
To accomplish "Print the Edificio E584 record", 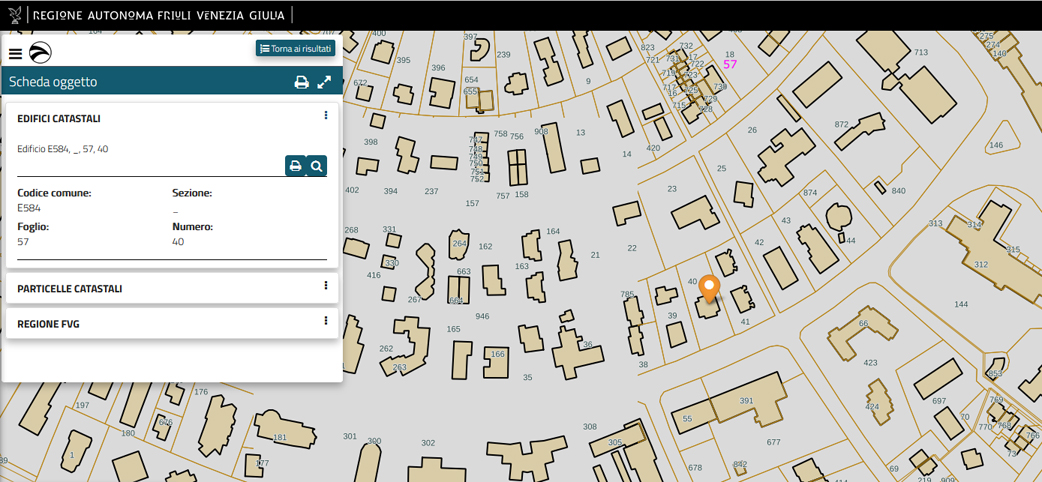I will 295,166.
